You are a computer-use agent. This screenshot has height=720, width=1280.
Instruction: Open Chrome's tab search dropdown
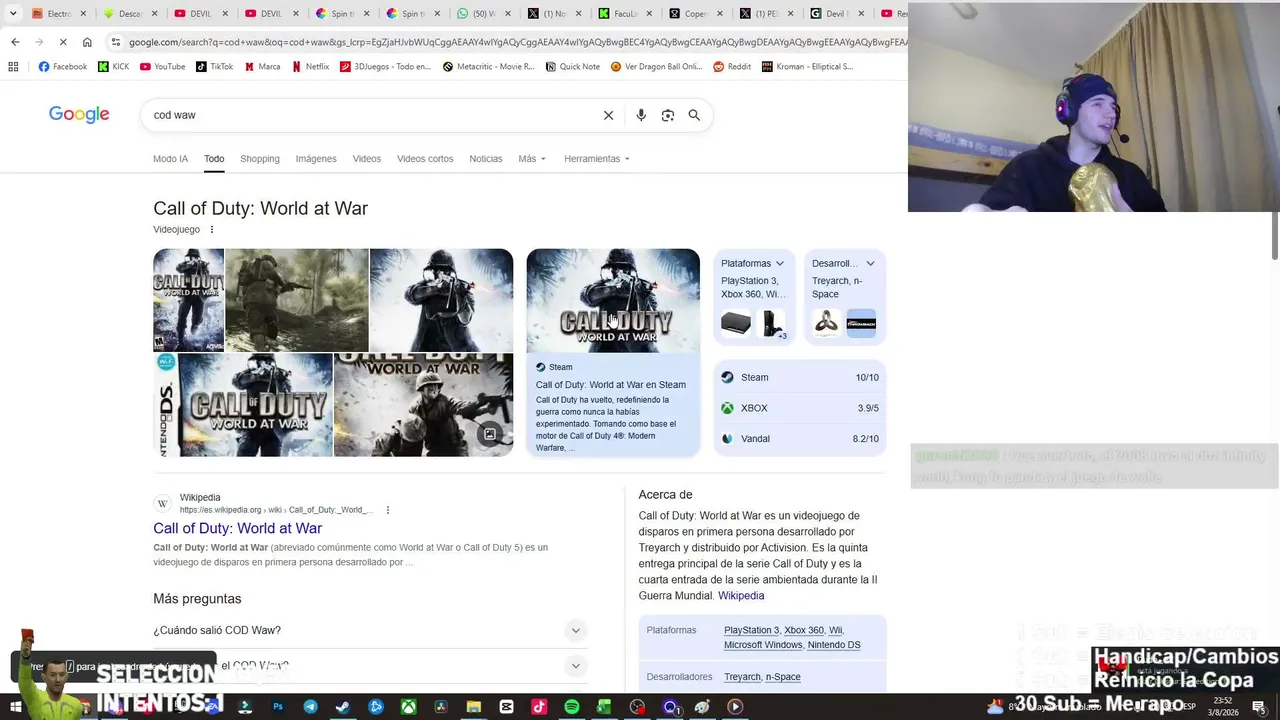[12, 14]
